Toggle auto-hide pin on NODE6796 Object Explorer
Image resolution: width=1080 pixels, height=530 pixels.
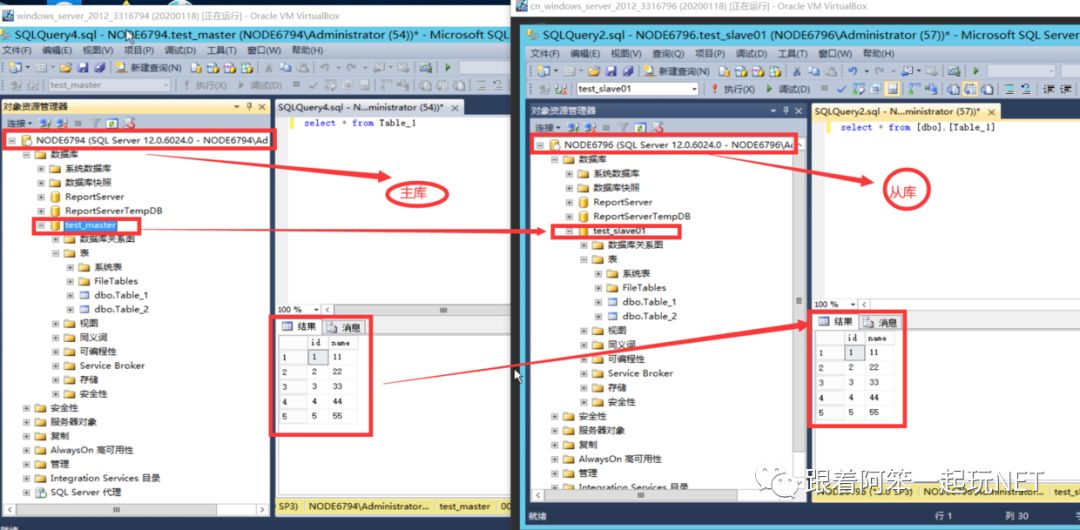pos(786,110)
